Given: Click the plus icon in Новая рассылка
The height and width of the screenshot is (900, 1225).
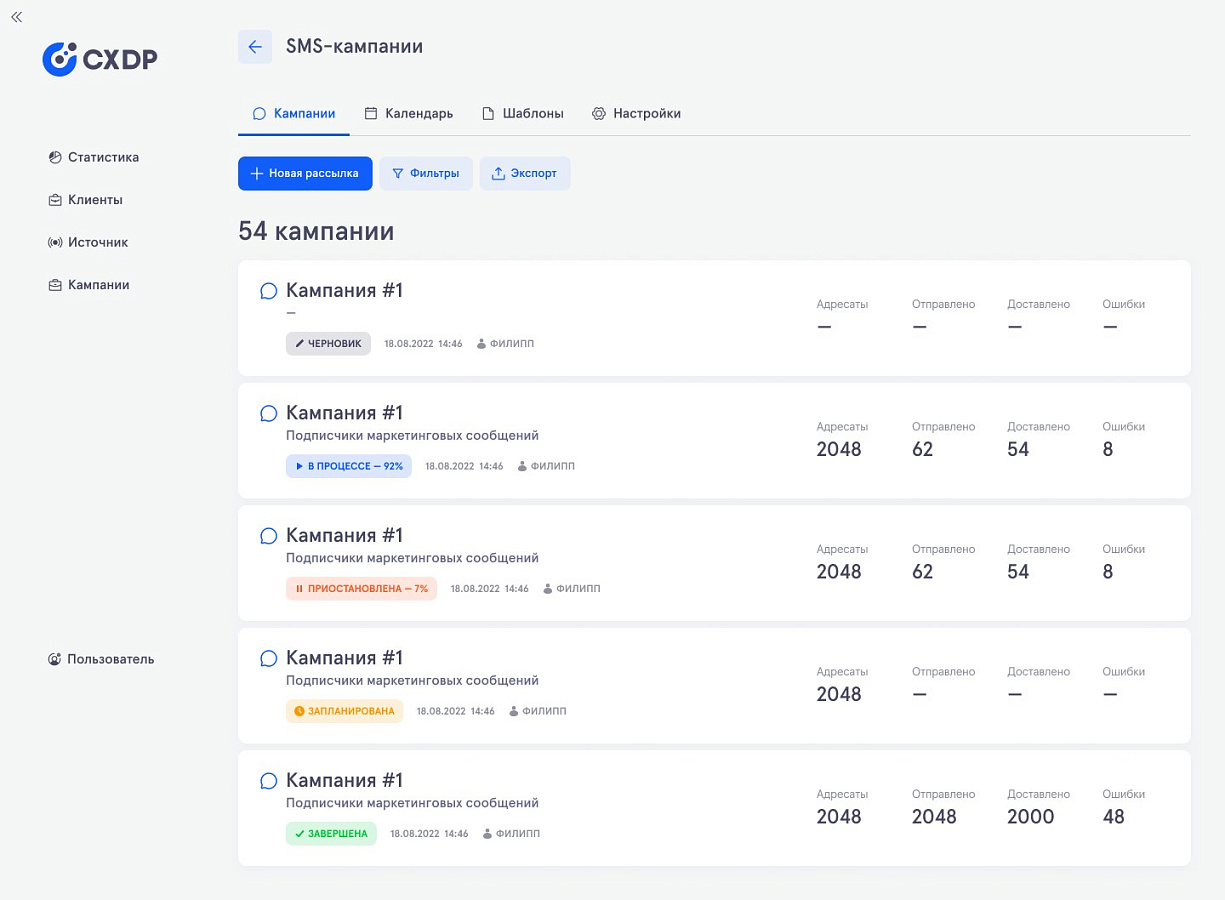Looking at the screenshot, I should pos(257,173).
